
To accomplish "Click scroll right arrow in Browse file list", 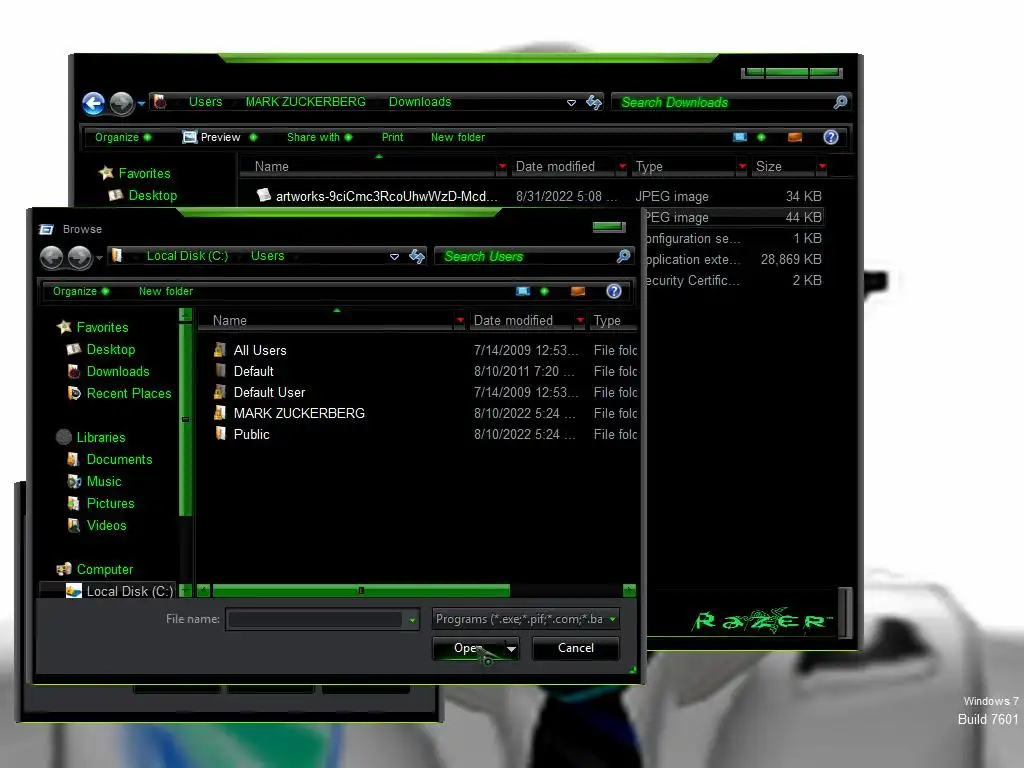I will click(630, 591).
